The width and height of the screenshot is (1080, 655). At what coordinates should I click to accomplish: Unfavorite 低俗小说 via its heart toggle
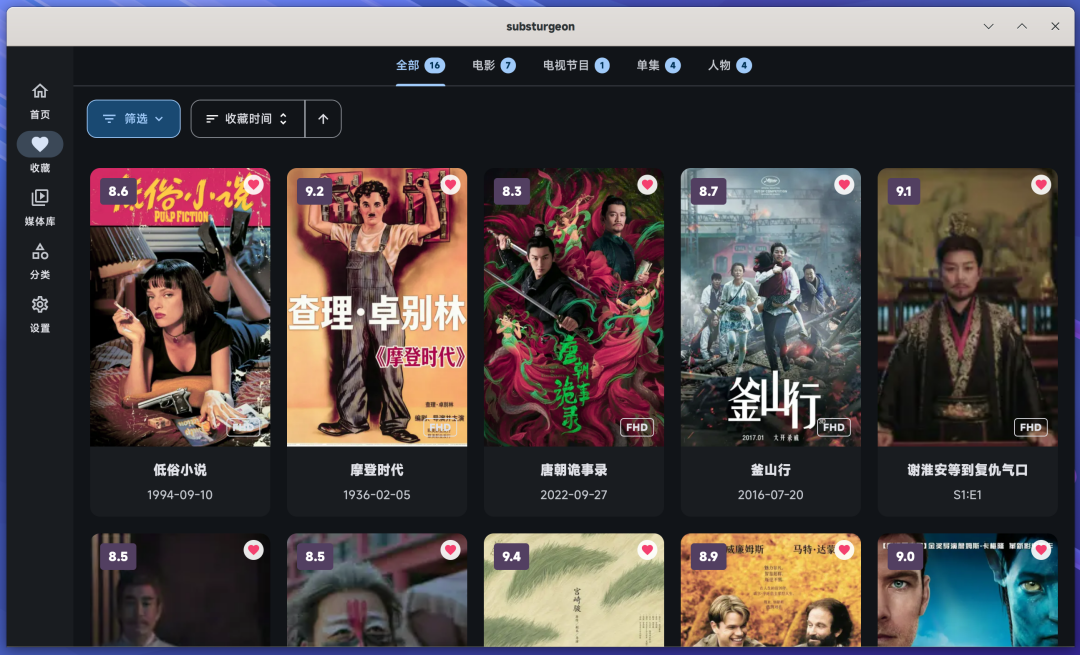[252, 184]
